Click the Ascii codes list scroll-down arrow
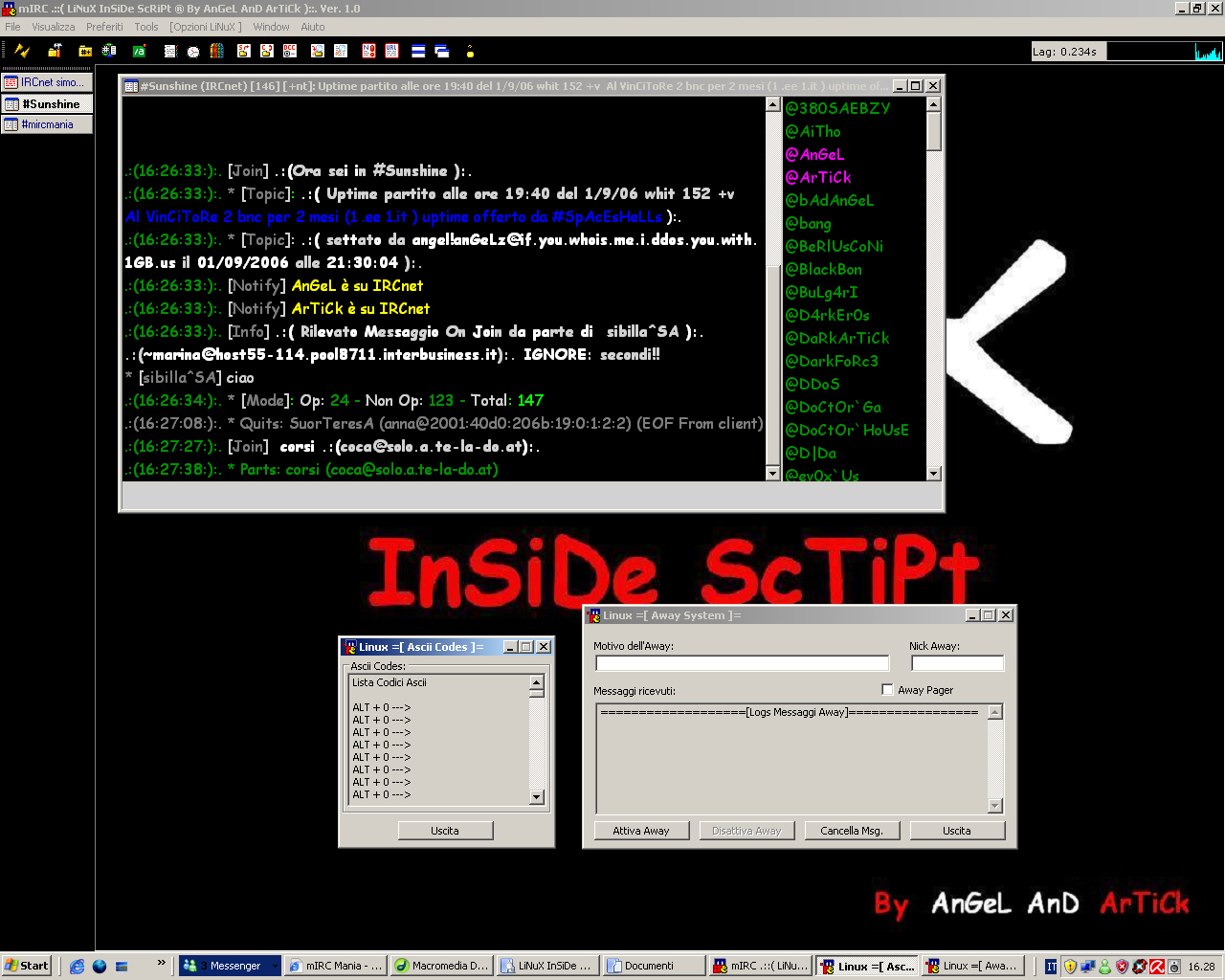This screenshot has height=980, width=1225. 536,796
